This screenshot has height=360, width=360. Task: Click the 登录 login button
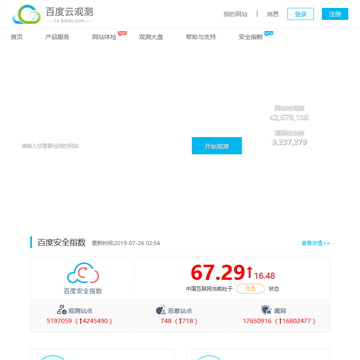(x=301, y=14)
